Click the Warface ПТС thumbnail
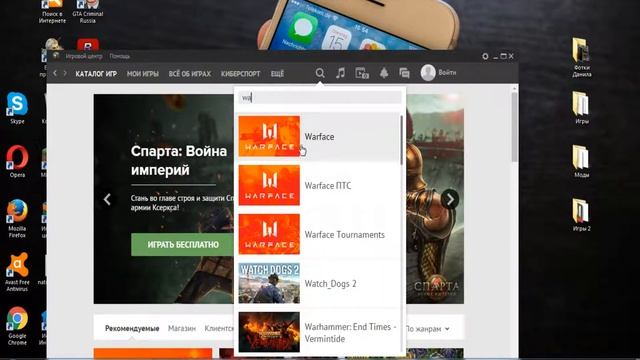This screenshot has width=640, height=360. coord(269,185)
